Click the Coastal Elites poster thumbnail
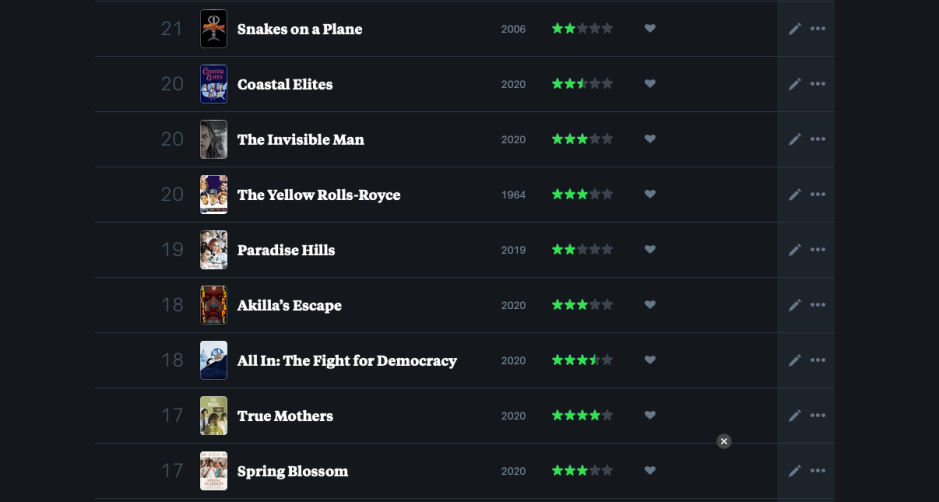Screen dimensions: 939x502 tap(213, 84)
